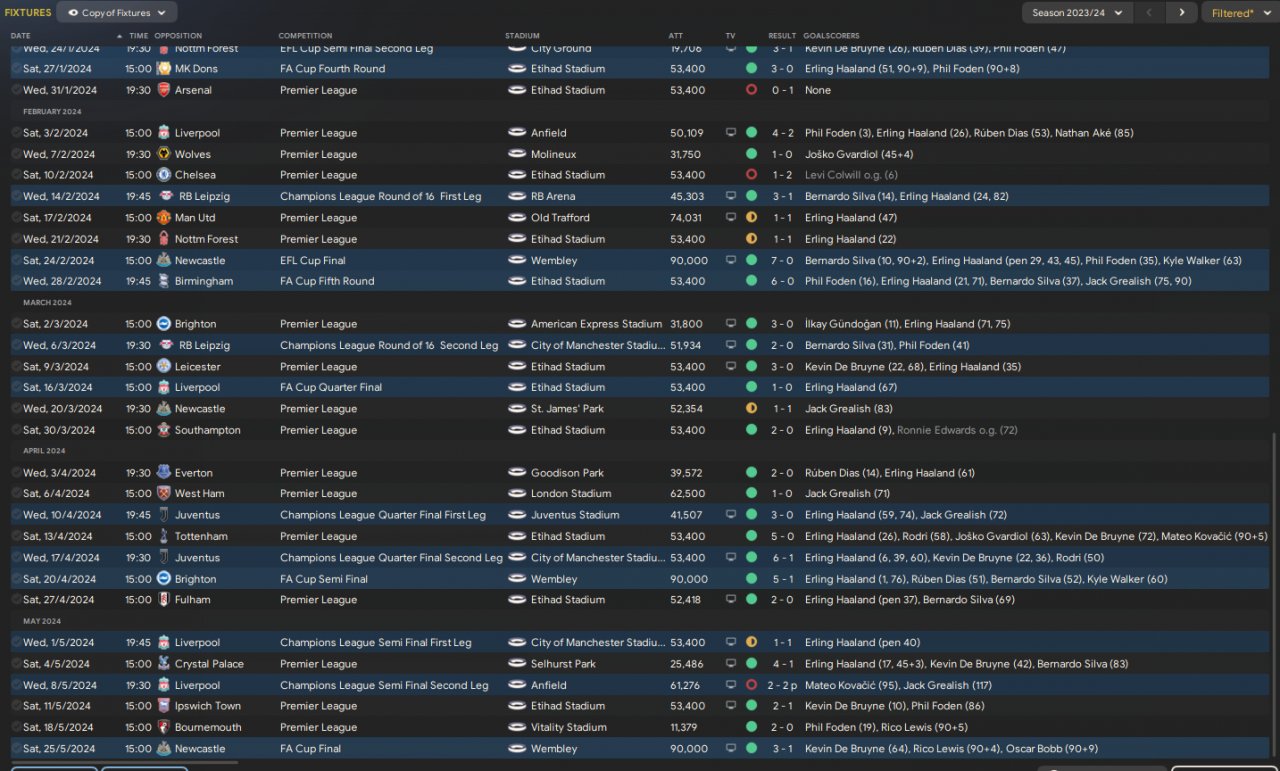Click the attendance figure '74,031'
The width and height of the screenshot is (1280, 771).
[x=687, y=218]
